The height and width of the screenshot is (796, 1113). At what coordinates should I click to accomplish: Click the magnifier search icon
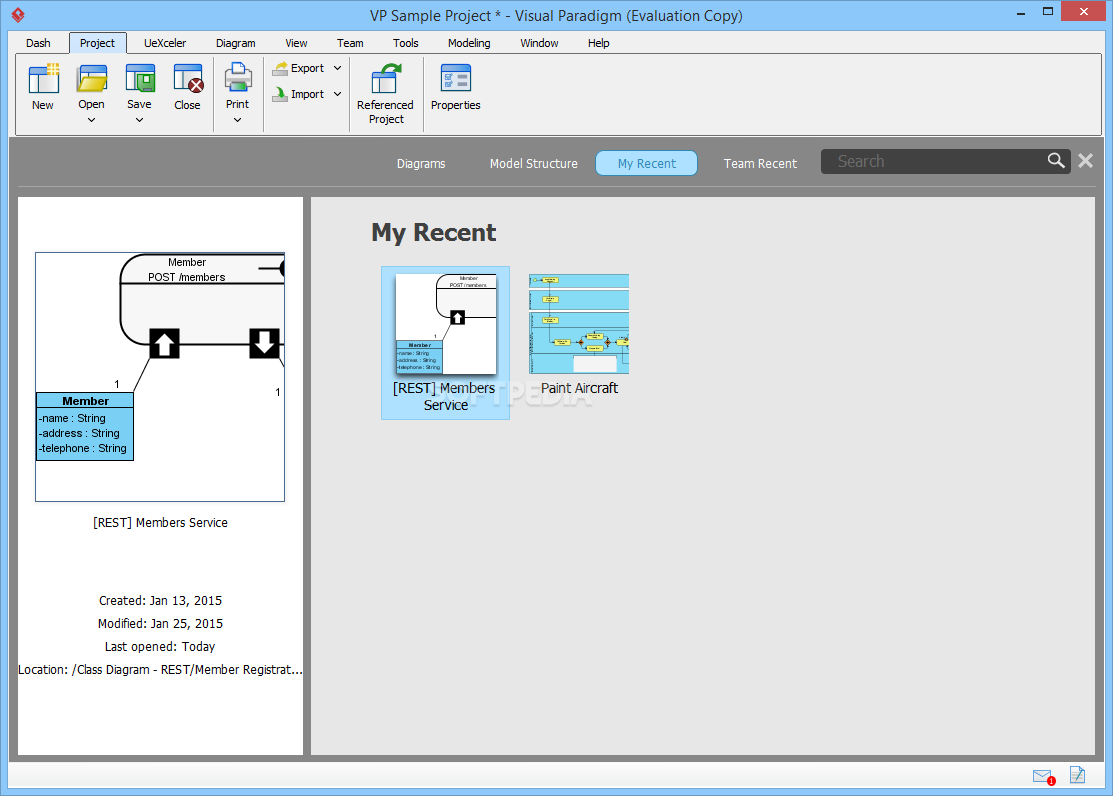[1056, 161]
